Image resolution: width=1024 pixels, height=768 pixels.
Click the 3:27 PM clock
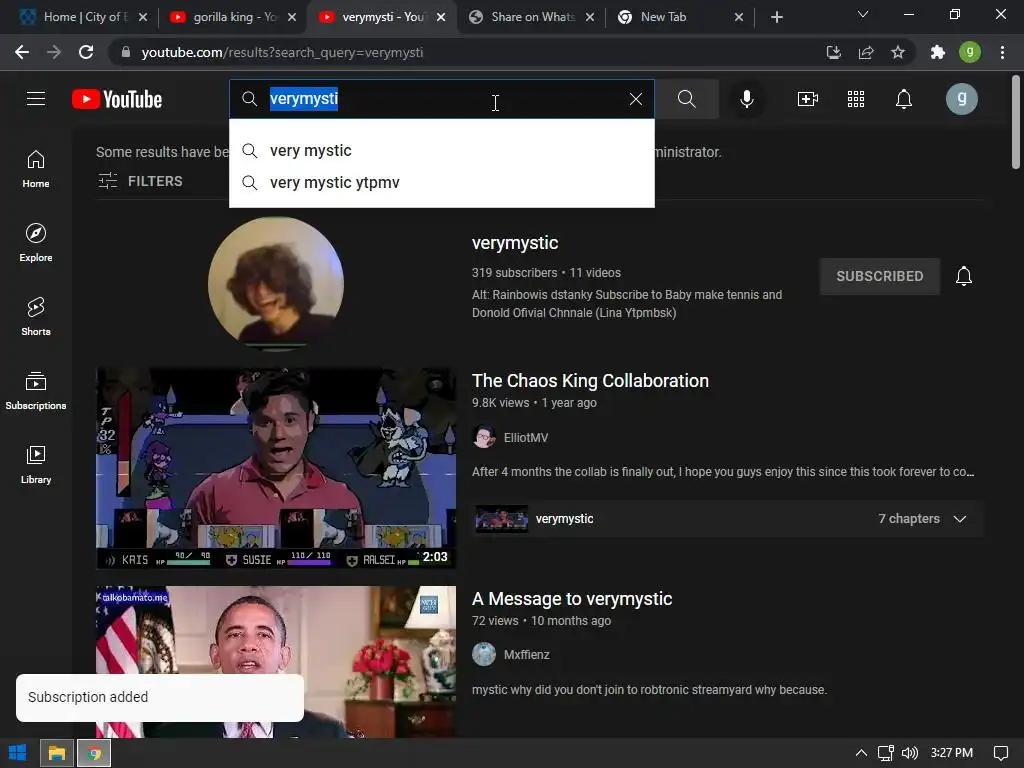[x=952, y=753]
